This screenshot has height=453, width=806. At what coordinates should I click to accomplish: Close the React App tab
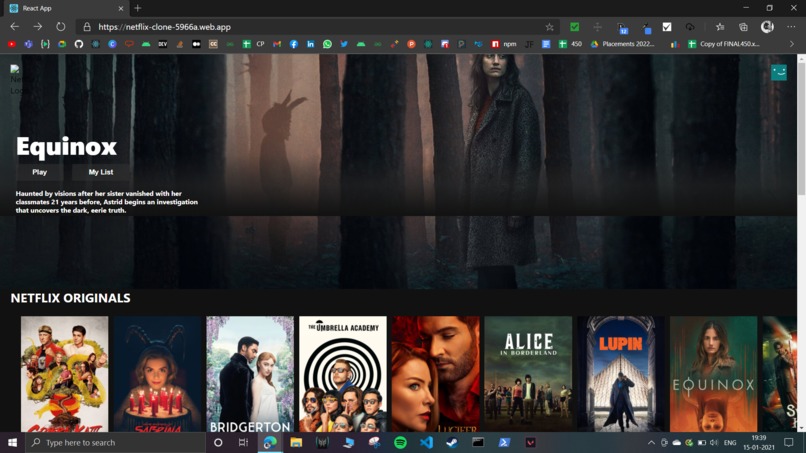click(x=121, y=8)
